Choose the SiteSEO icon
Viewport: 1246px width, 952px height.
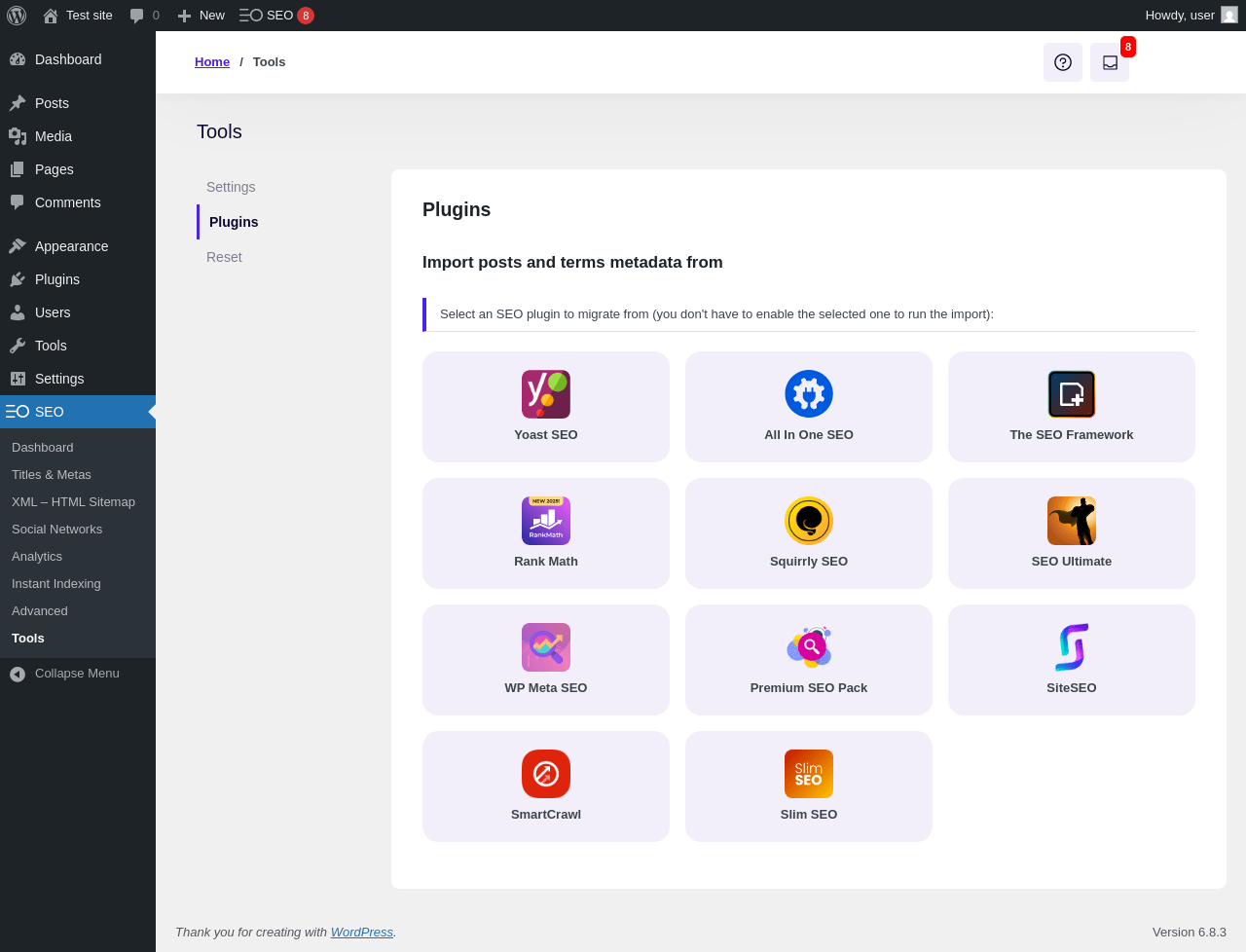coord(1072,647)
